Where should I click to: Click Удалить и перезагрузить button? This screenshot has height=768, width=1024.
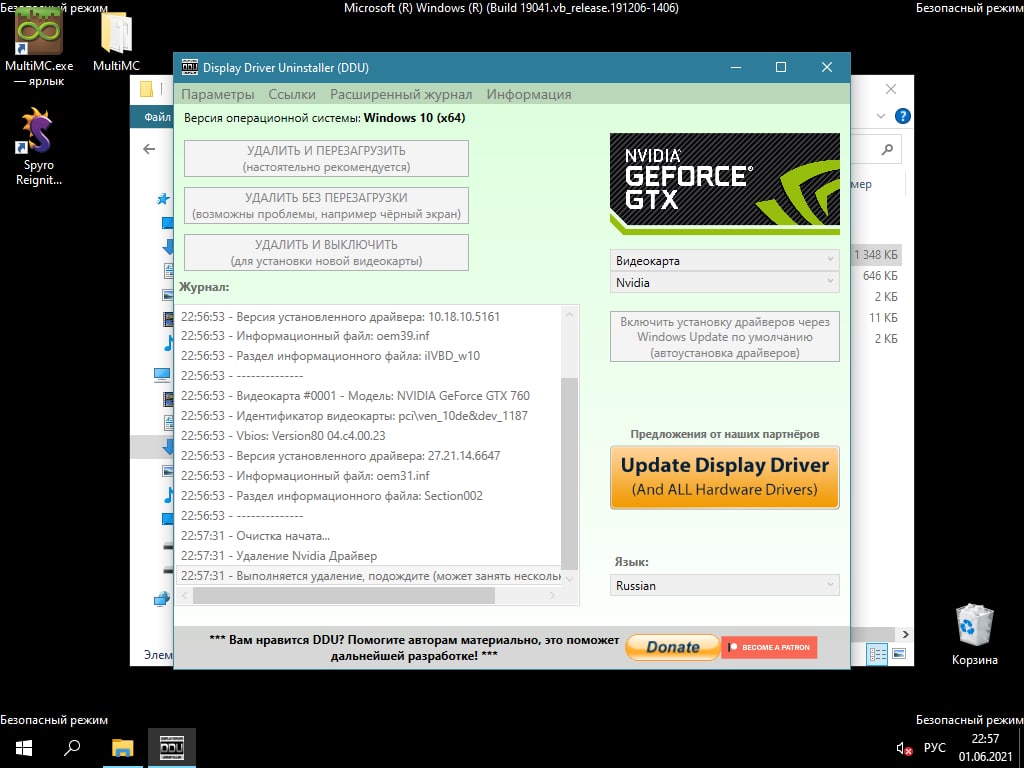click(x=326, y=158)
